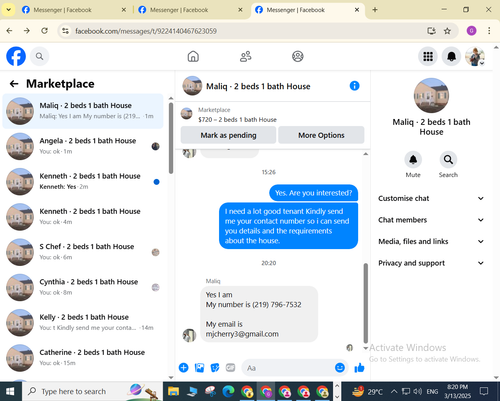Open Windows Start menu
The width and height of the screenshot is (500, 401).
(10, 391)
